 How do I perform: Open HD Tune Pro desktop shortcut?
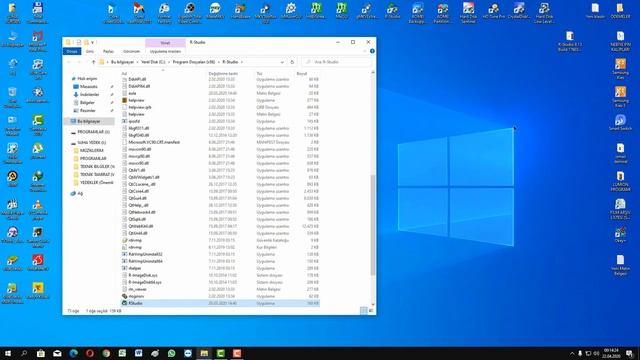click(x=493, y=11)
